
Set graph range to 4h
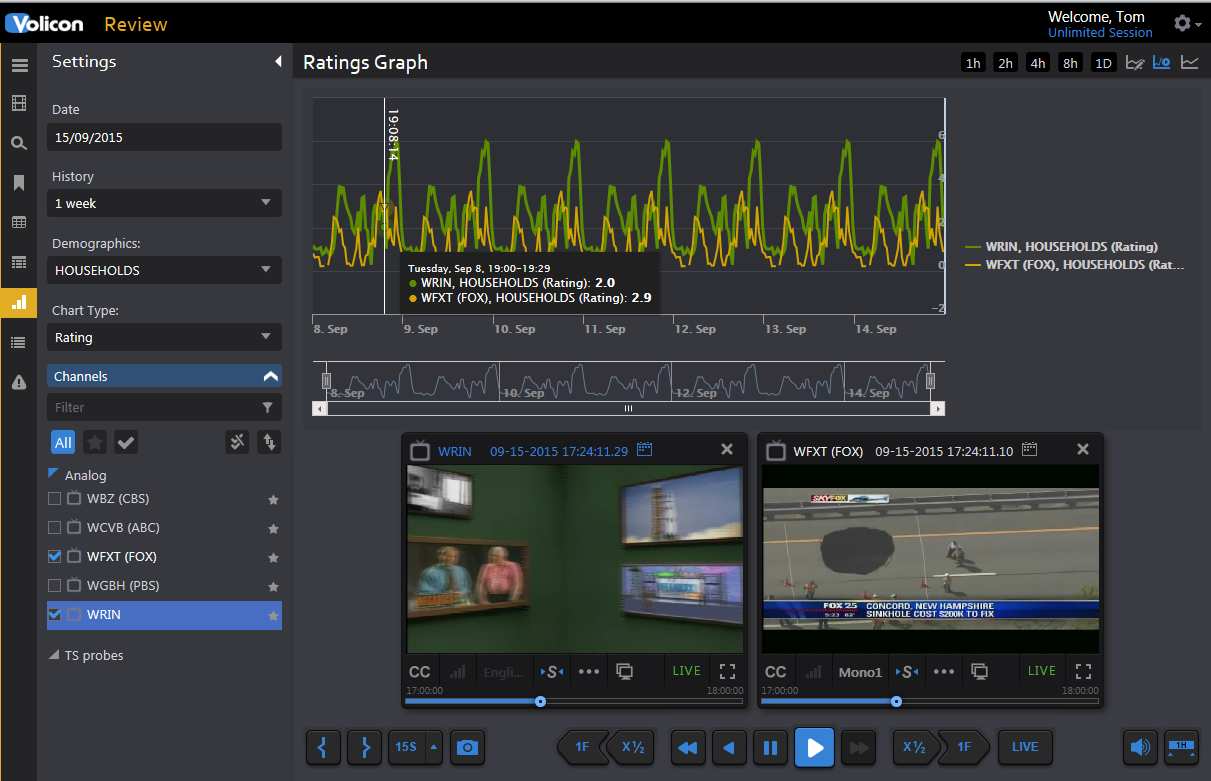click(1038, 63)
